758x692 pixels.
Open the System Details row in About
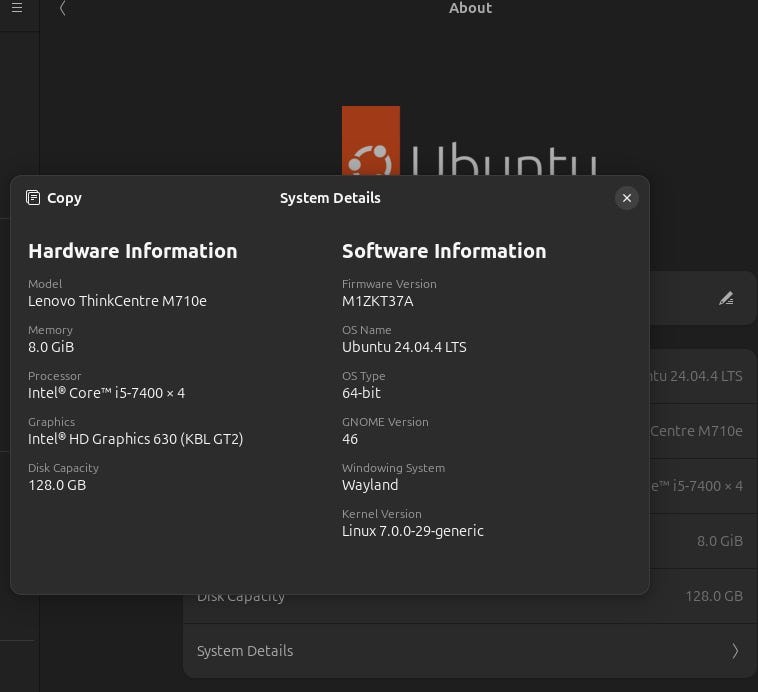(x=469, y=651)
